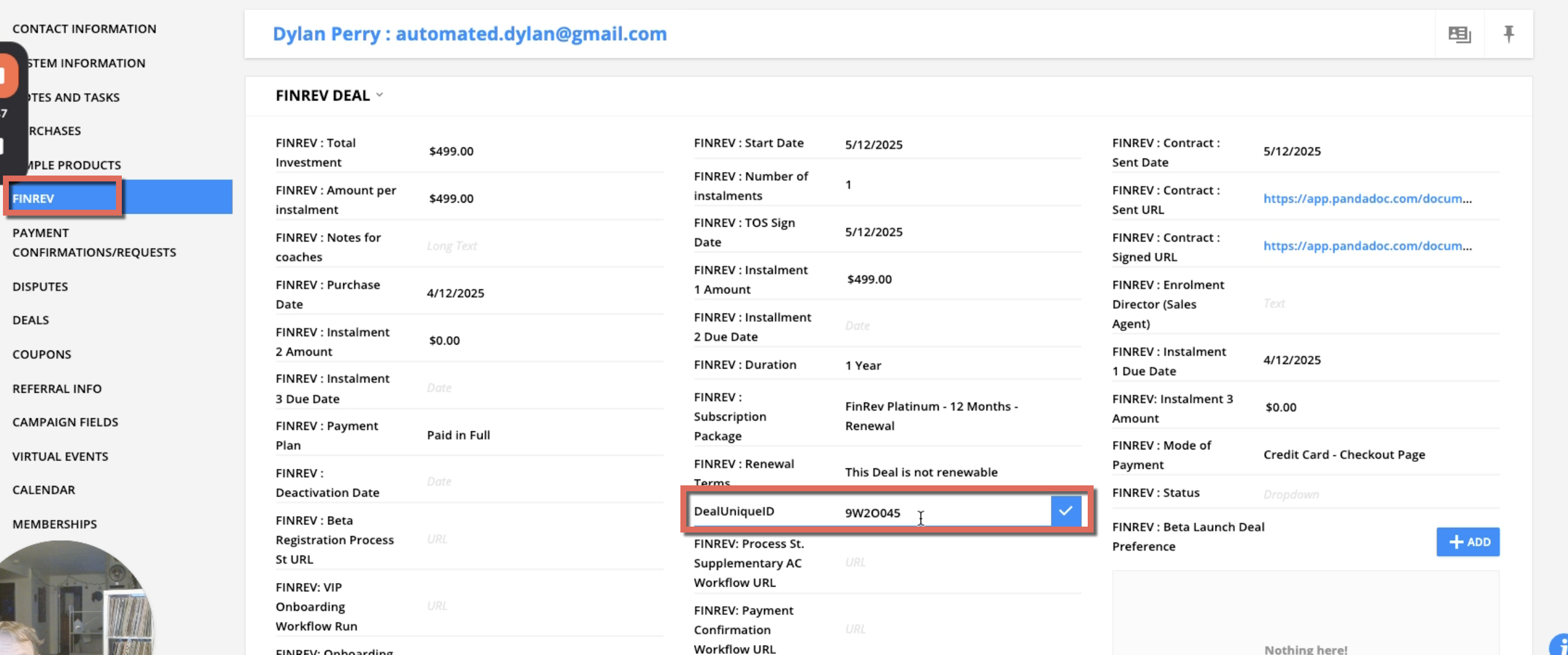Go to DISPUTES in the sidebar
Screen dimensions: 1568x655
[40, 286]
